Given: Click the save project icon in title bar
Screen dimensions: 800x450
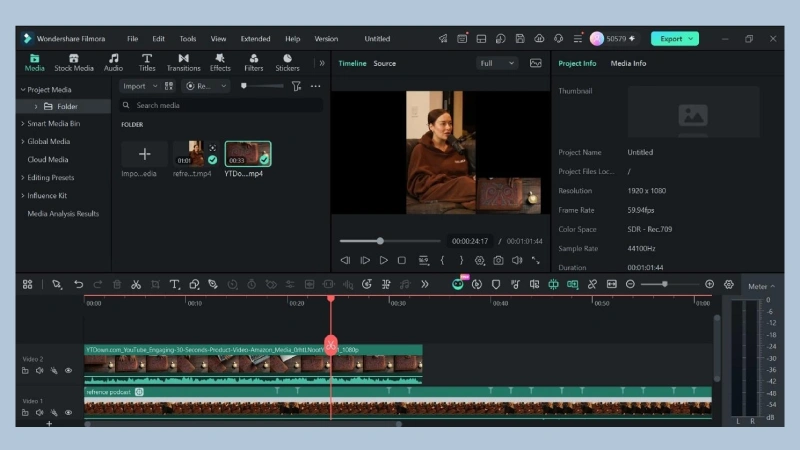Looking at the screenshot, I should point(520,39).
